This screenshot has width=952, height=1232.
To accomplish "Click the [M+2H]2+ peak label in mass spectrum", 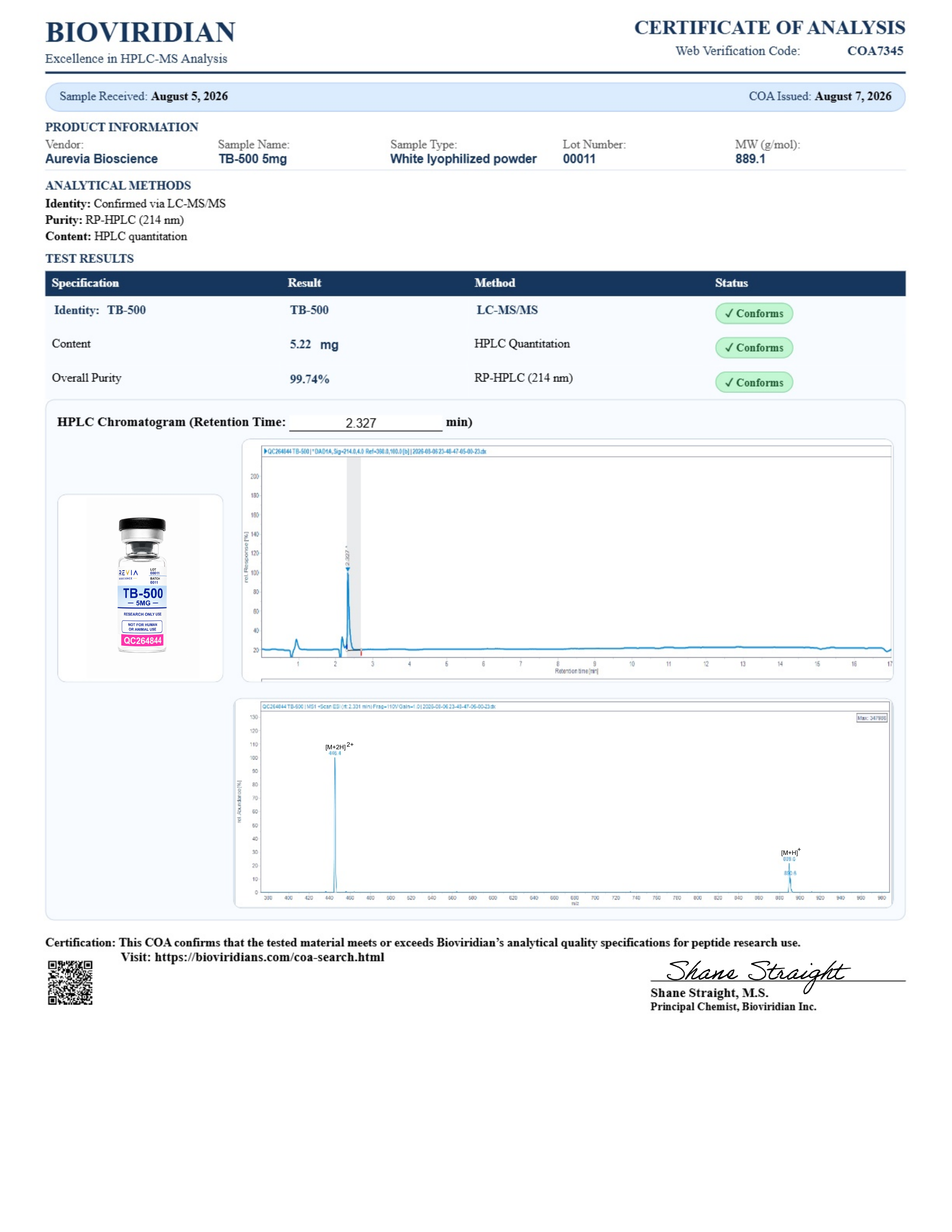I will coord(339,746).
